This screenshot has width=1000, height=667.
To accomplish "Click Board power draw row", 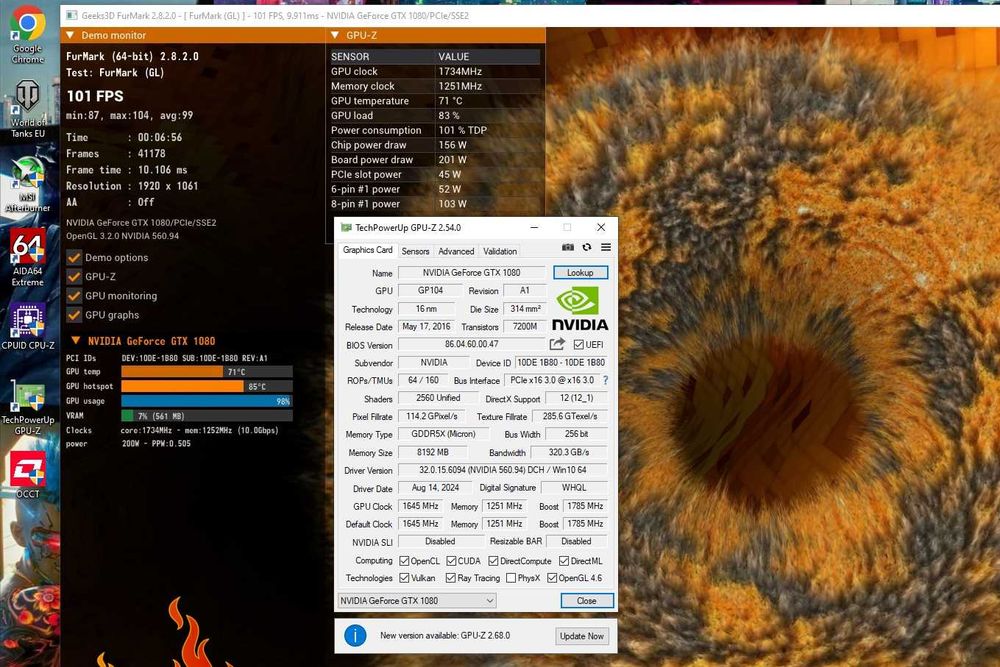I will point(435,159).
